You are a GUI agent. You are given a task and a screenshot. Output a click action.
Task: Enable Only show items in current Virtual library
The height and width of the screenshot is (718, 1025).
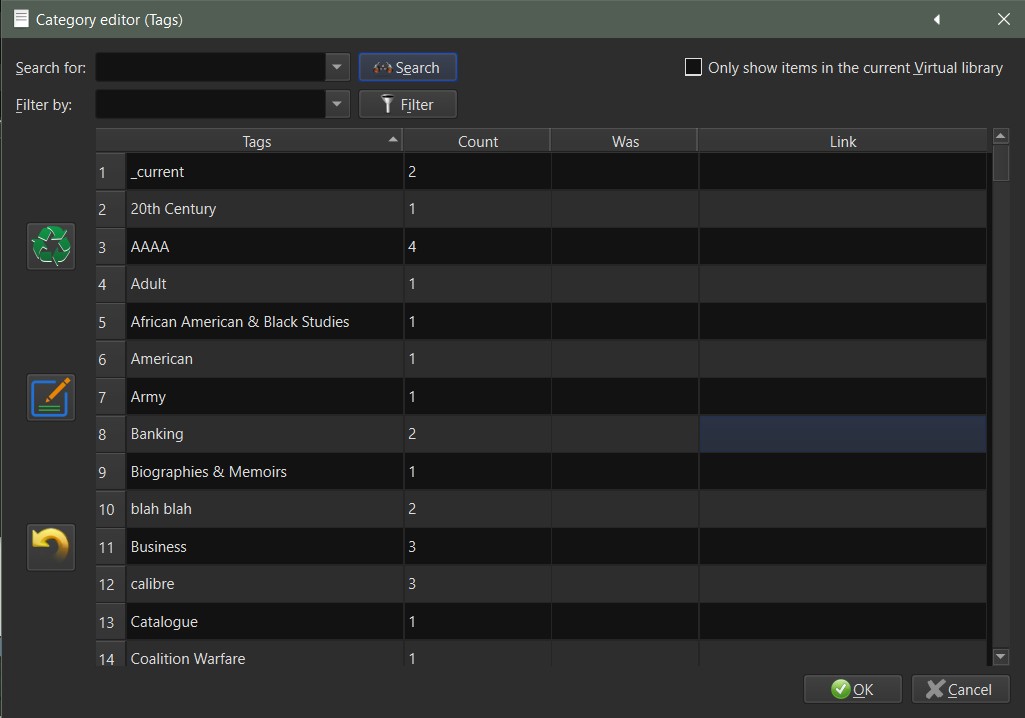coord(693,67)
